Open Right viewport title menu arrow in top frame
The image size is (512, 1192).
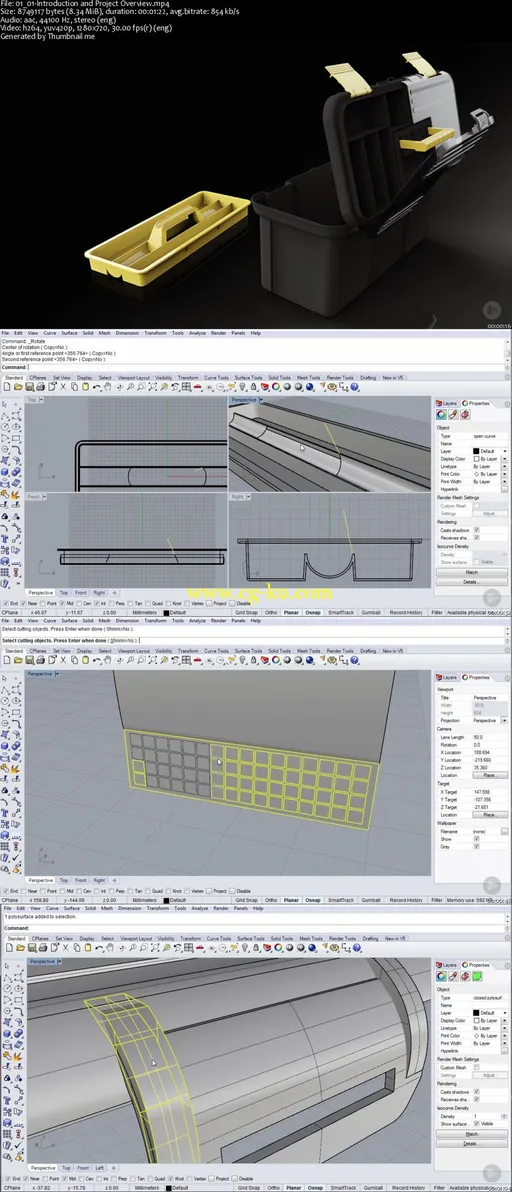pos(248,497)
